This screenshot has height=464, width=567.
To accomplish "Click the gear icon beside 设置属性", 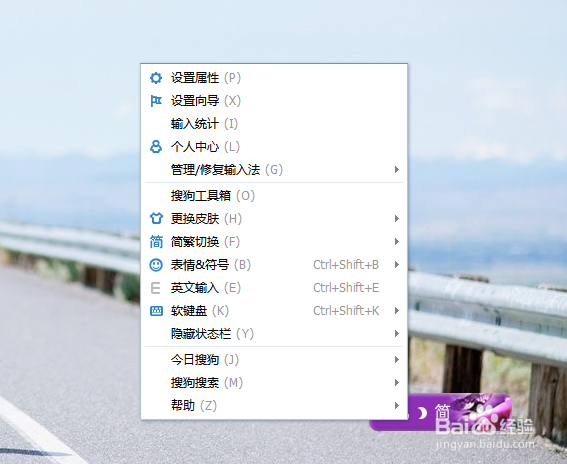I will tap(156, 78).
